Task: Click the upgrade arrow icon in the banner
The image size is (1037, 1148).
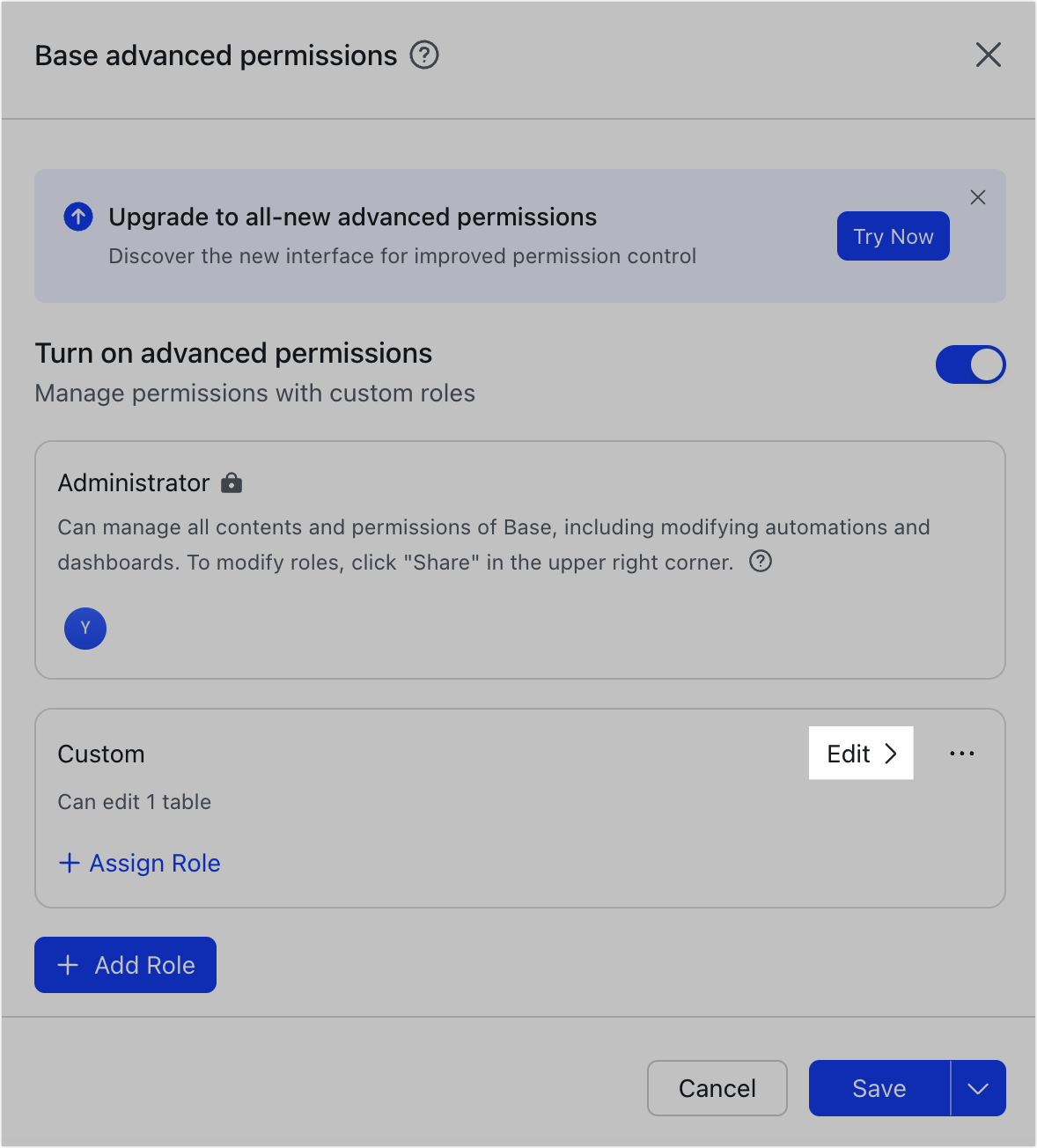Action: click(x=77, y=216)
